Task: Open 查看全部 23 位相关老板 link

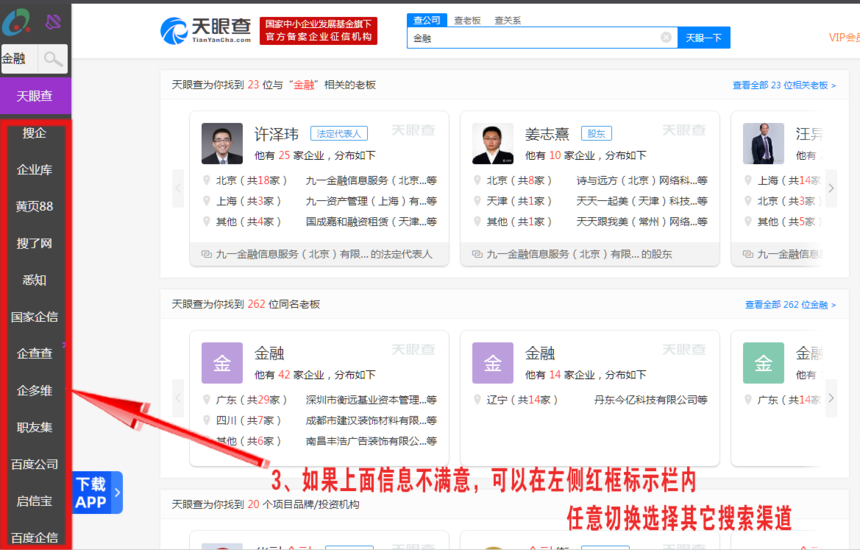Action: [x=784, y=85]
